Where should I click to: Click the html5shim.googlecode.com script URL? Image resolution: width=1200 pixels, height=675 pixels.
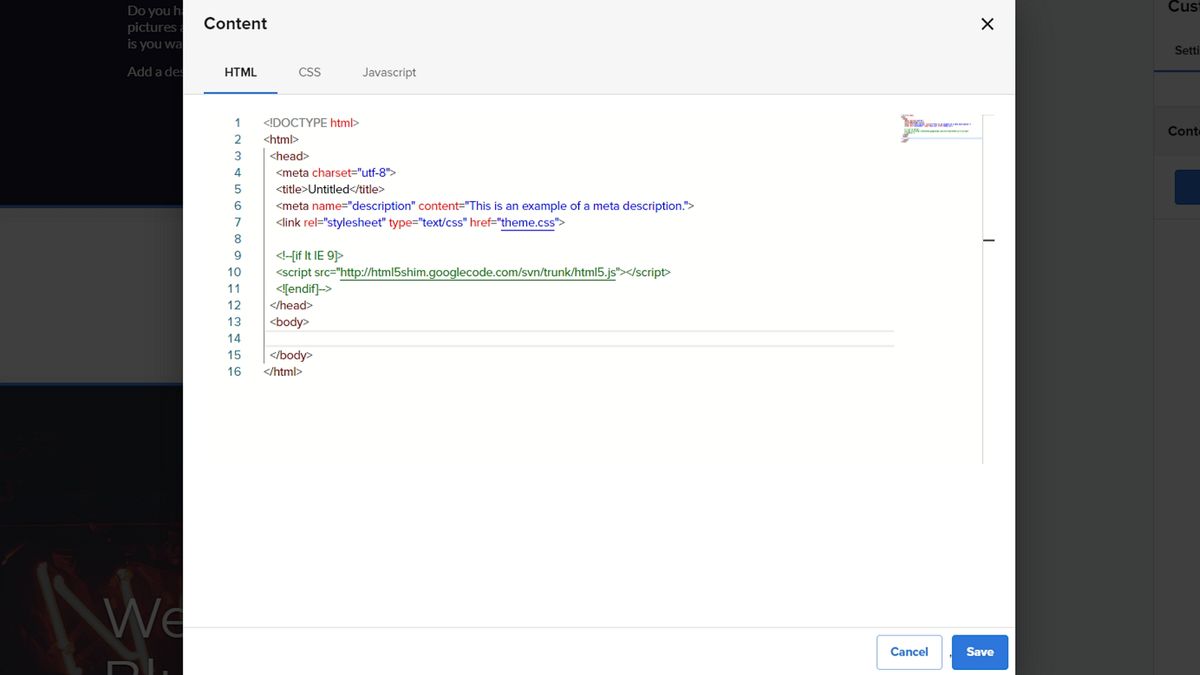(478, 272)
